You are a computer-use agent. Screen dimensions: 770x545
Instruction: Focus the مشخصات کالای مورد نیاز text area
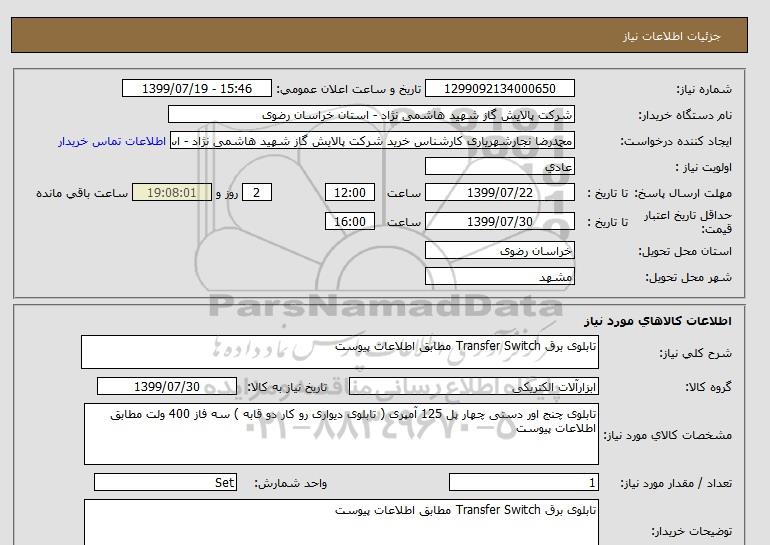click(340, 434)
